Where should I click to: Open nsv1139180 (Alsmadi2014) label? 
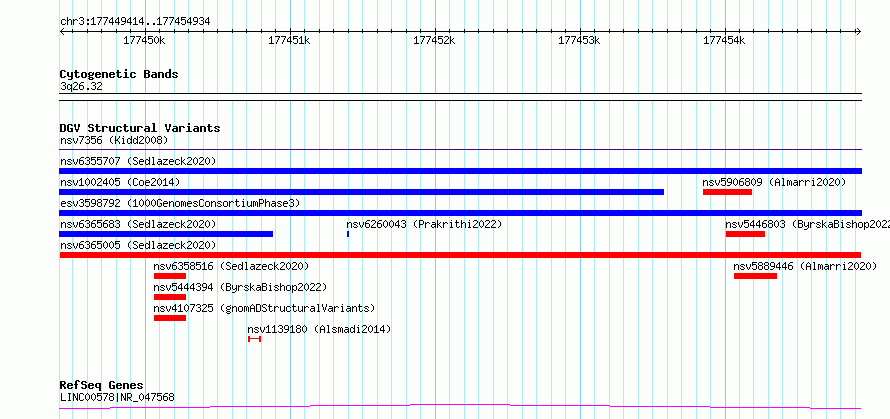(x=319, y=329)
